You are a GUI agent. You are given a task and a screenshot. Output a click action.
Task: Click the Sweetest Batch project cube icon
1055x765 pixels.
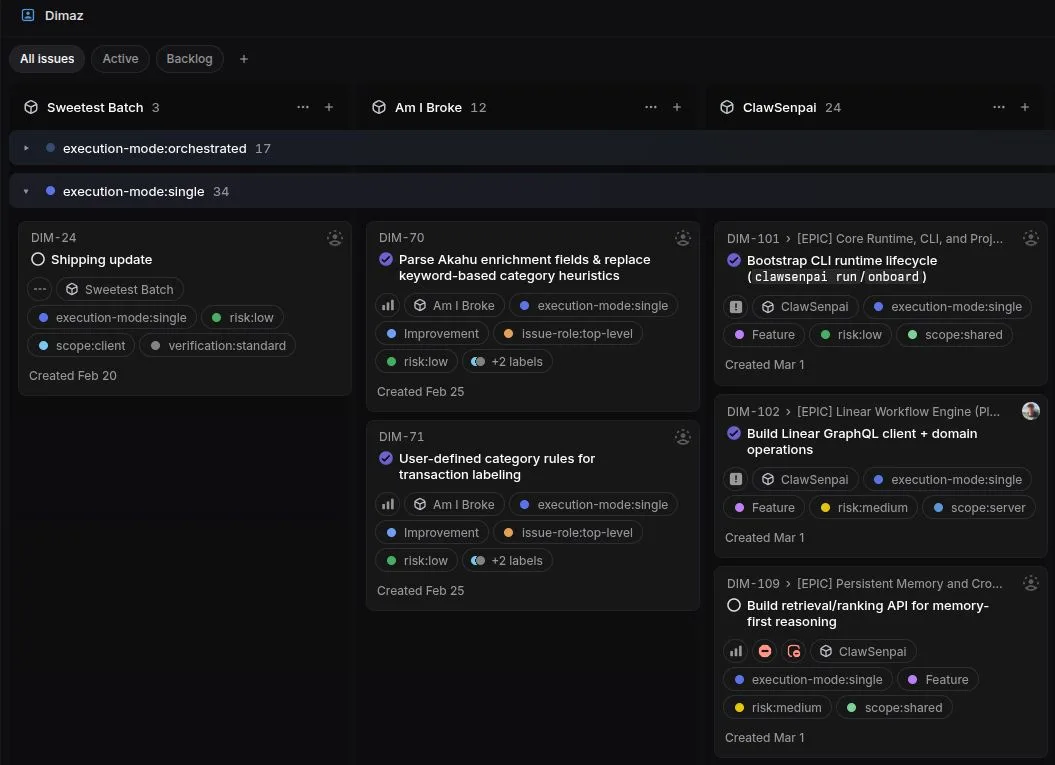pyautogui.click(x=31, y=107)
